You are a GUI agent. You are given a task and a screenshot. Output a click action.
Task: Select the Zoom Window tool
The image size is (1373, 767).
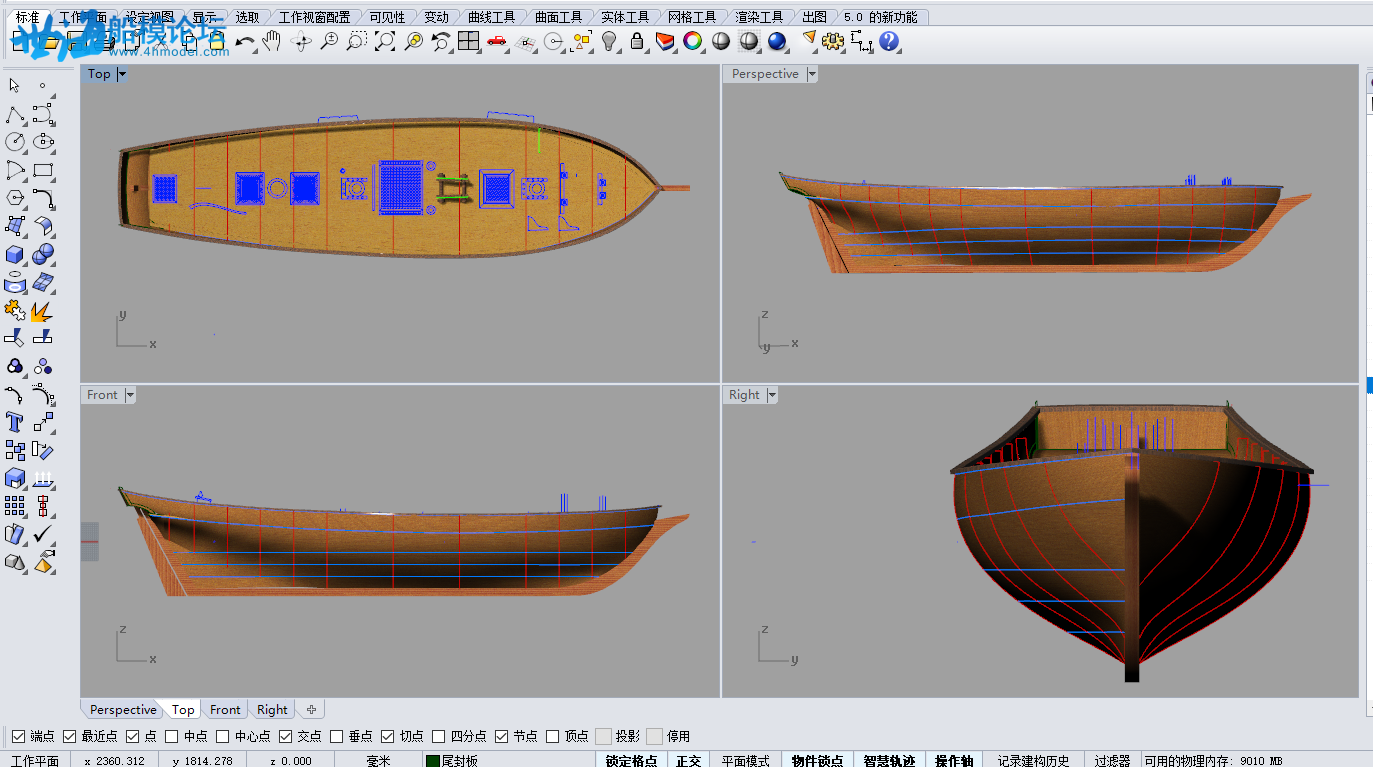pyautogui.click(x=357, y=41)
